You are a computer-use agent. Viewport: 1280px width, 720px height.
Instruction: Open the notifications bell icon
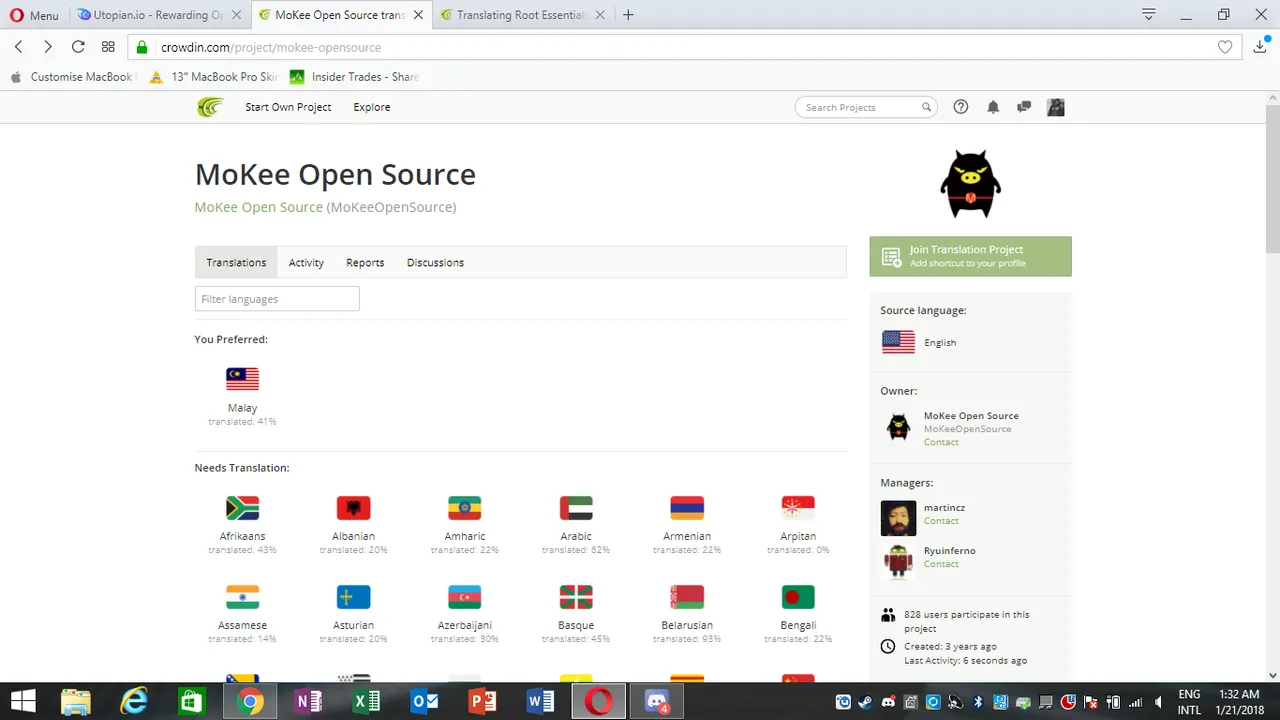[993, 107]
